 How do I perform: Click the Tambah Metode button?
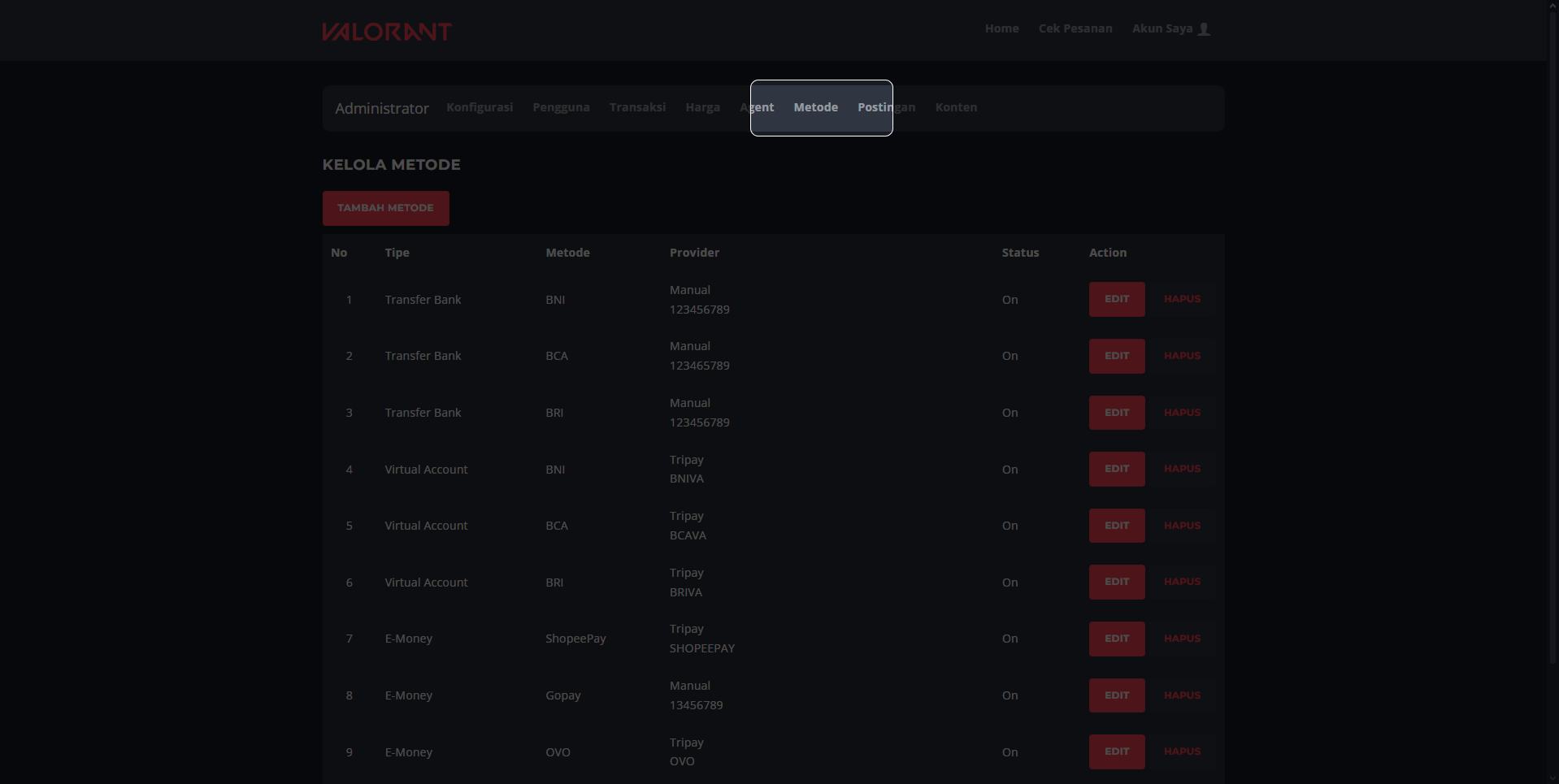tap(385, 208)
